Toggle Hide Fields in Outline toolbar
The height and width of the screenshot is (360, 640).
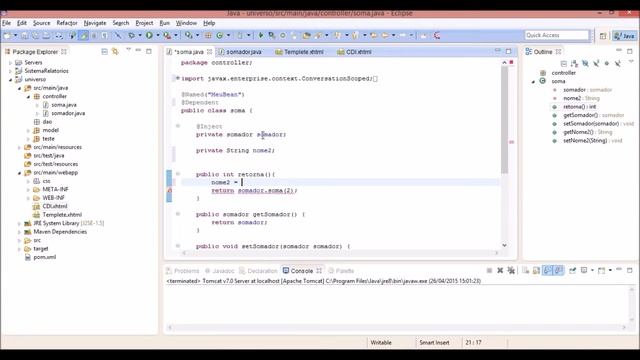point(585,63)
